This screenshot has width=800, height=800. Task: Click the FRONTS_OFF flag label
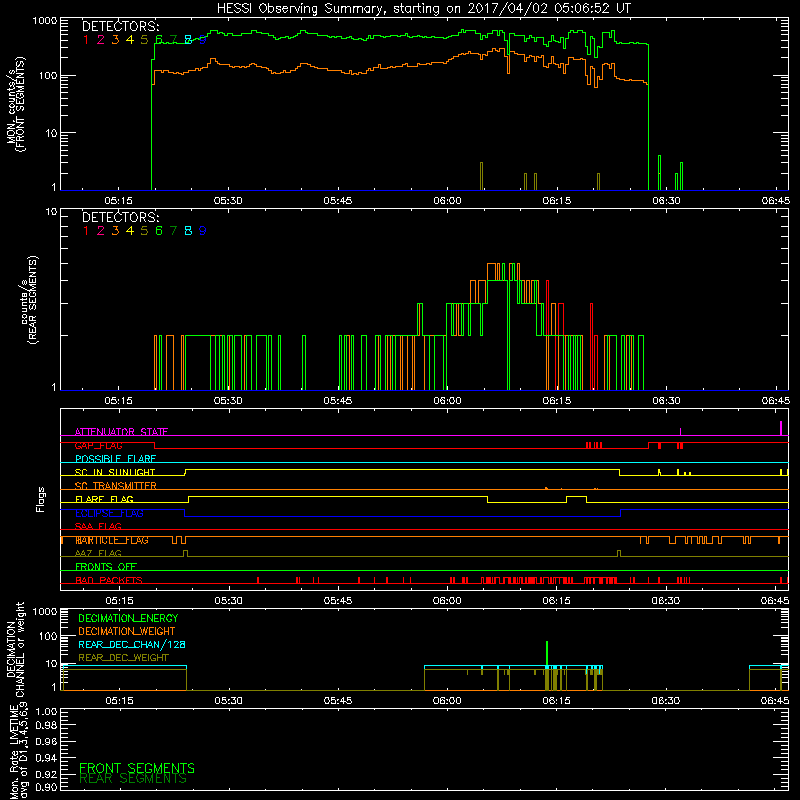point(106,567)
